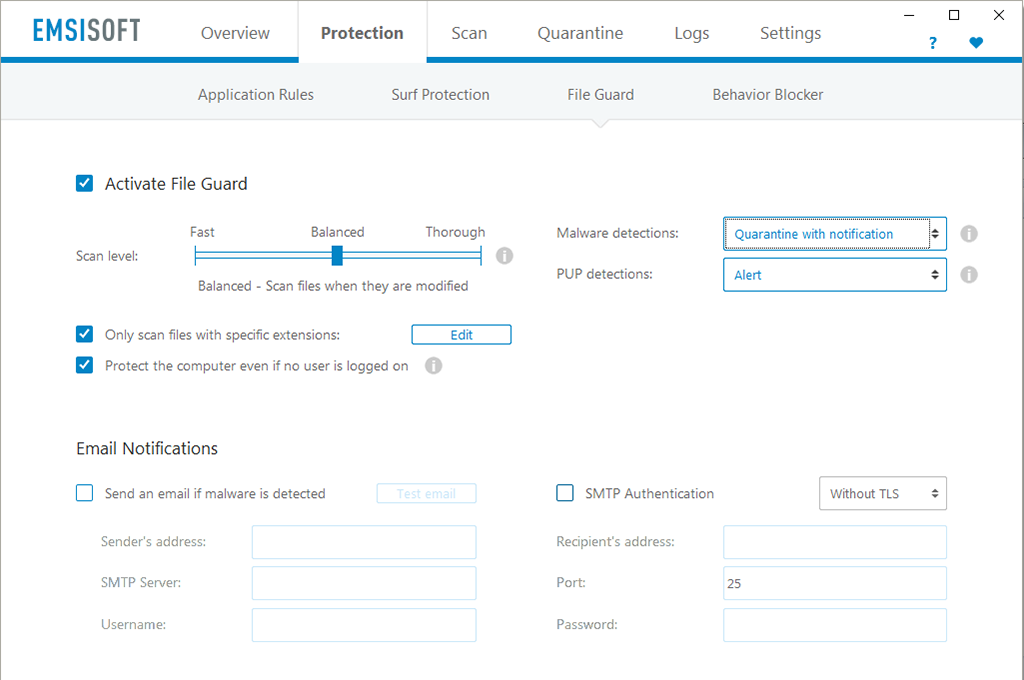Click the help question mark icon
The height and width of the screenshot is (680, 1024).
(x=933, y=43)
